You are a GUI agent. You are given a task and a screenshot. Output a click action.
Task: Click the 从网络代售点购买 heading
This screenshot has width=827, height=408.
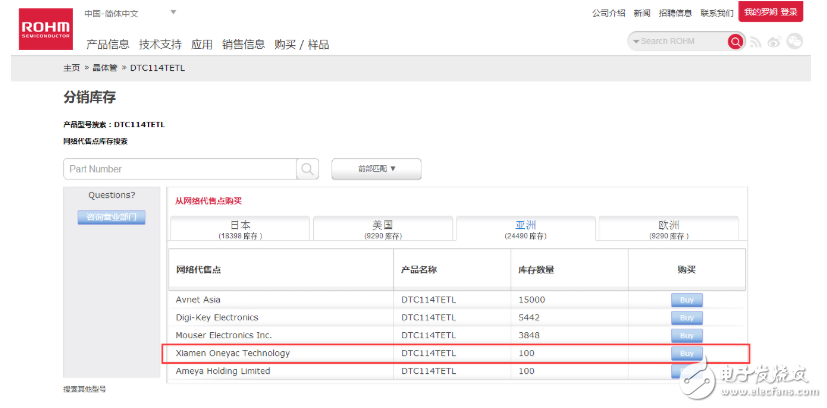pos(208,201)
